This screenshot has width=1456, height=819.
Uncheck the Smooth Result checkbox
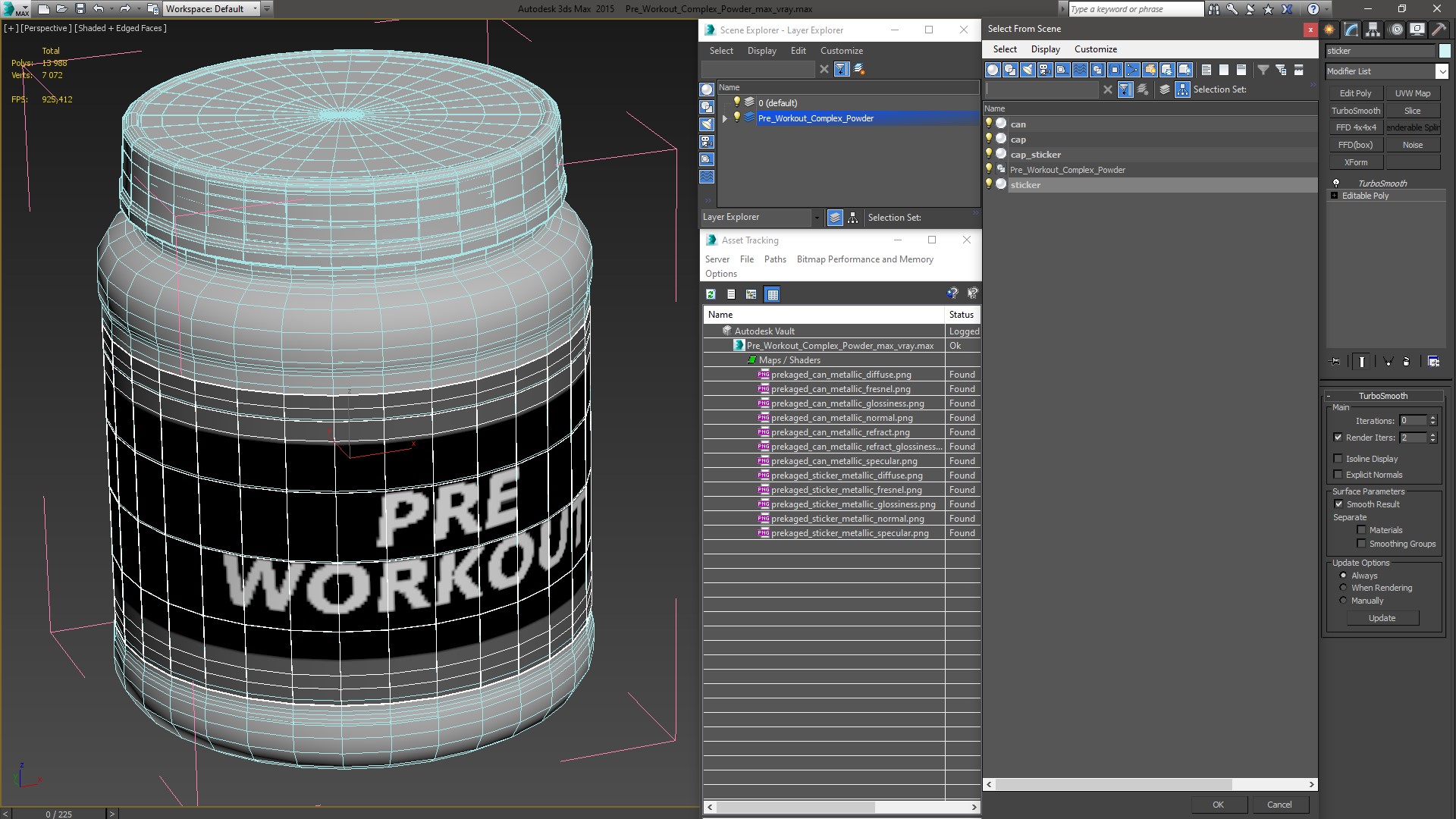coord(1338,504)
